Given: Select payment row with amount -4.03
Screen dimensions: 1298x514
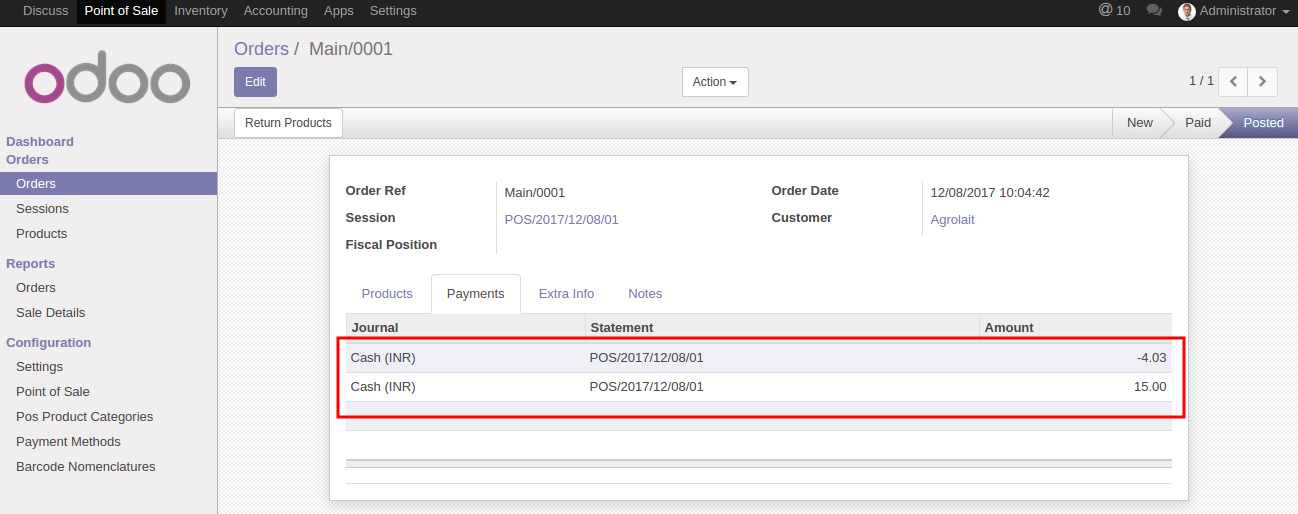Looking at the screenshot, I should point(759,358).
